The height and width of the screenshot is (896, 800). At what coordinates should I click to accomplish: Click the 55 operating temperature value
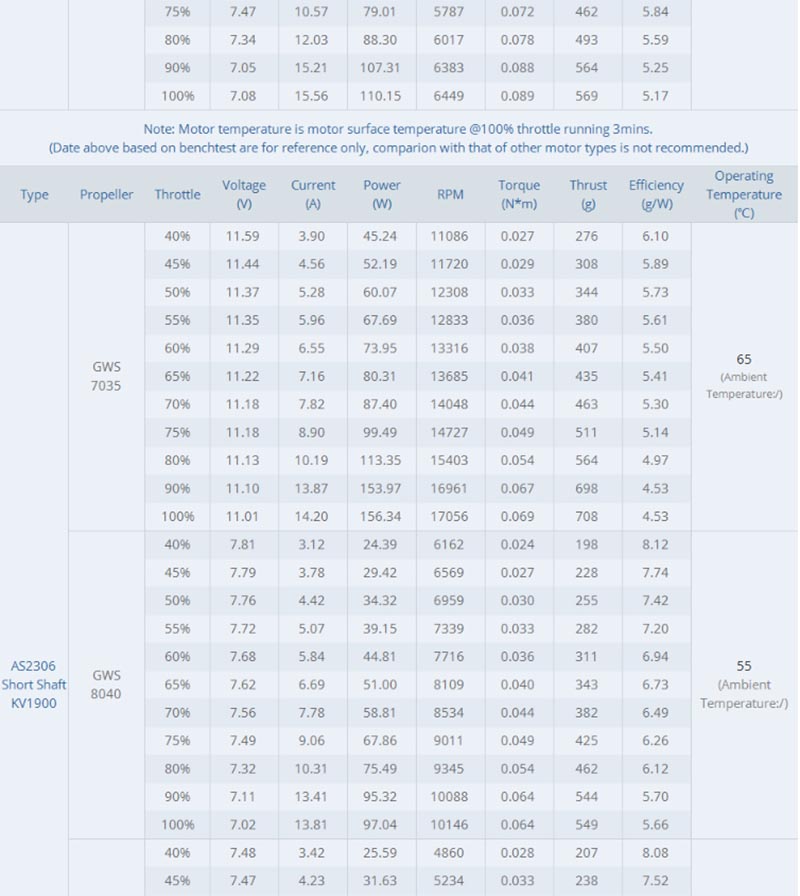744,666
